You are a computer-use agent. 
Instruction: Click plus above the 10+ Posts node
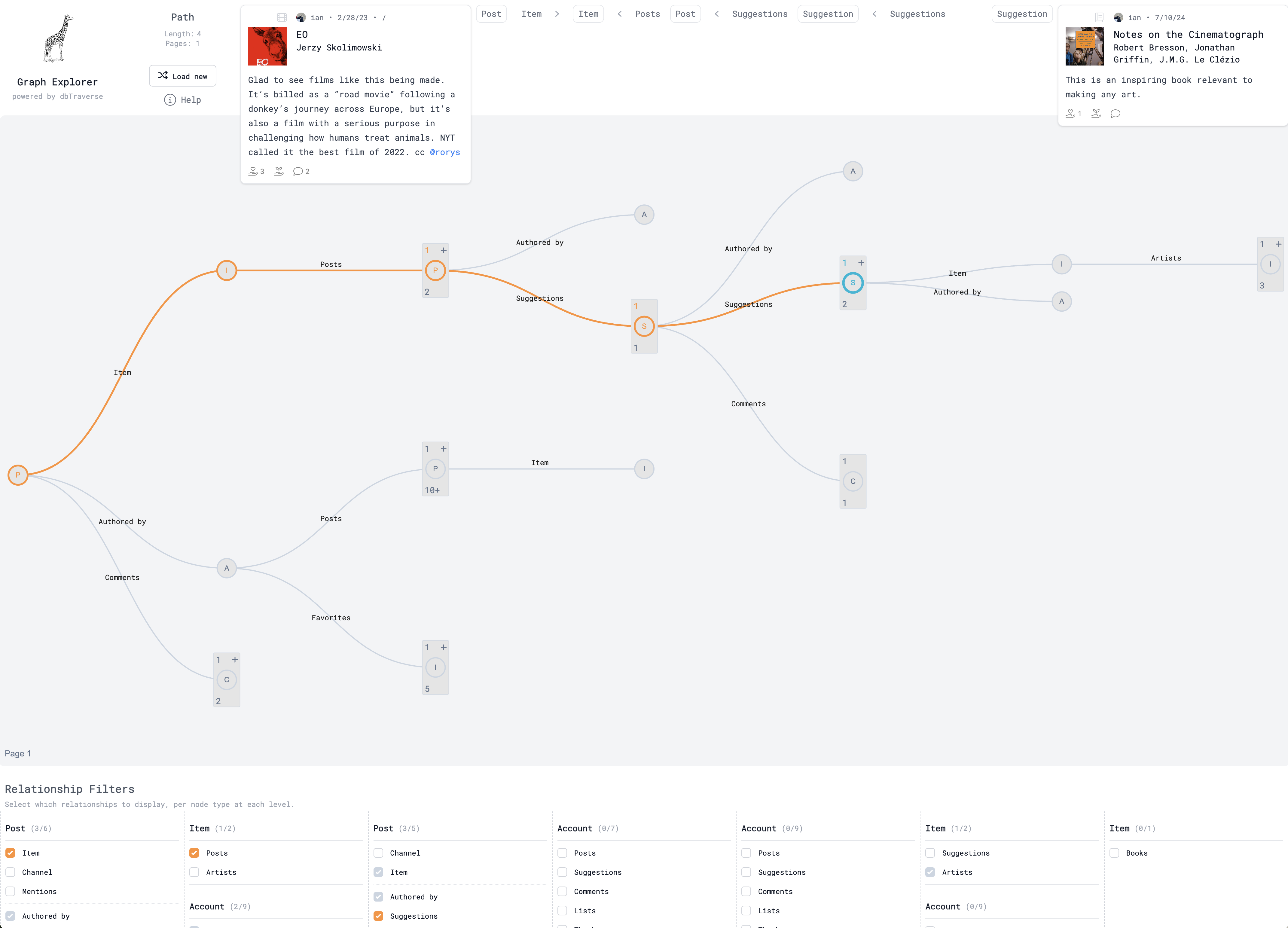point(444,449)
